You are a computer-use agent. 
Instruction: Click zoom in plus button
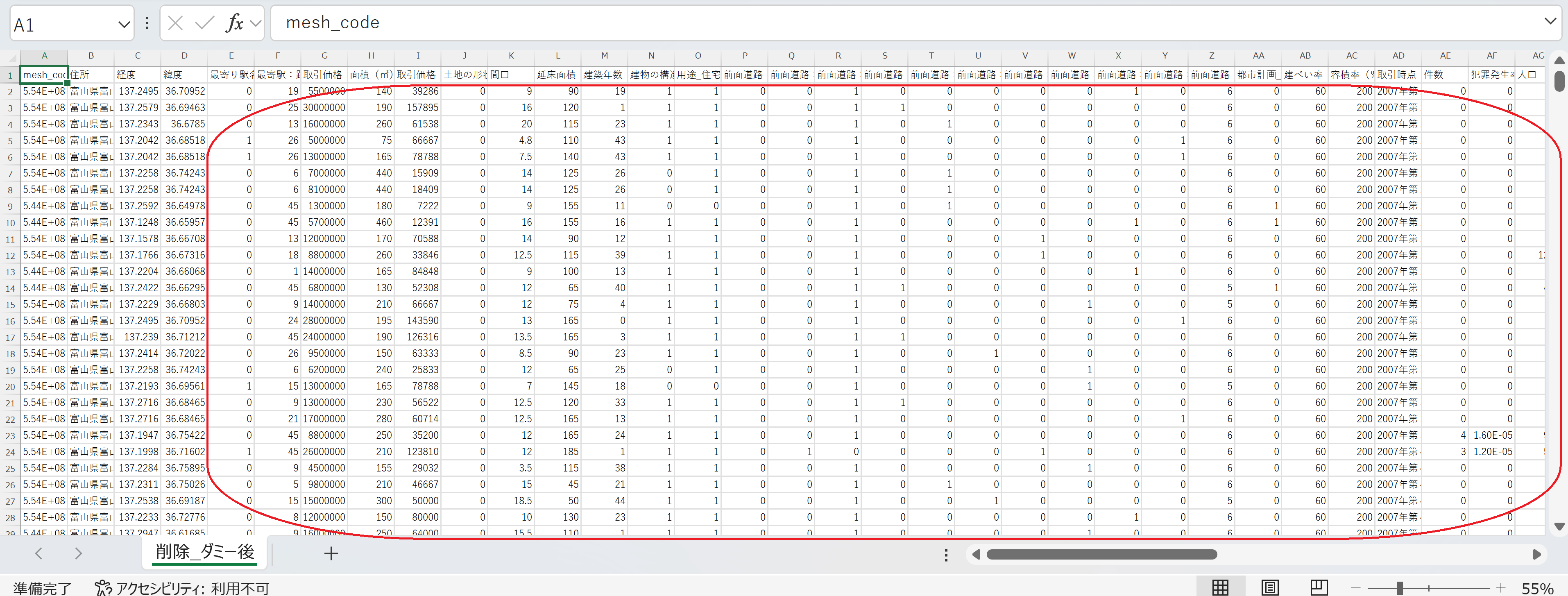coord(1500,587)
